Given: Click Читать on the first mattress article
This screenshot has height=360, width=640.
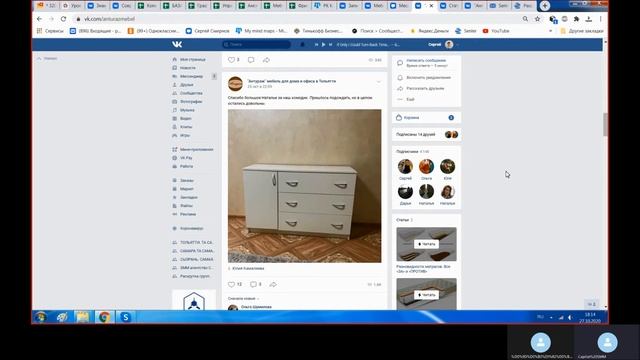Looking at the screenshot, I should [x=426, y=244].
